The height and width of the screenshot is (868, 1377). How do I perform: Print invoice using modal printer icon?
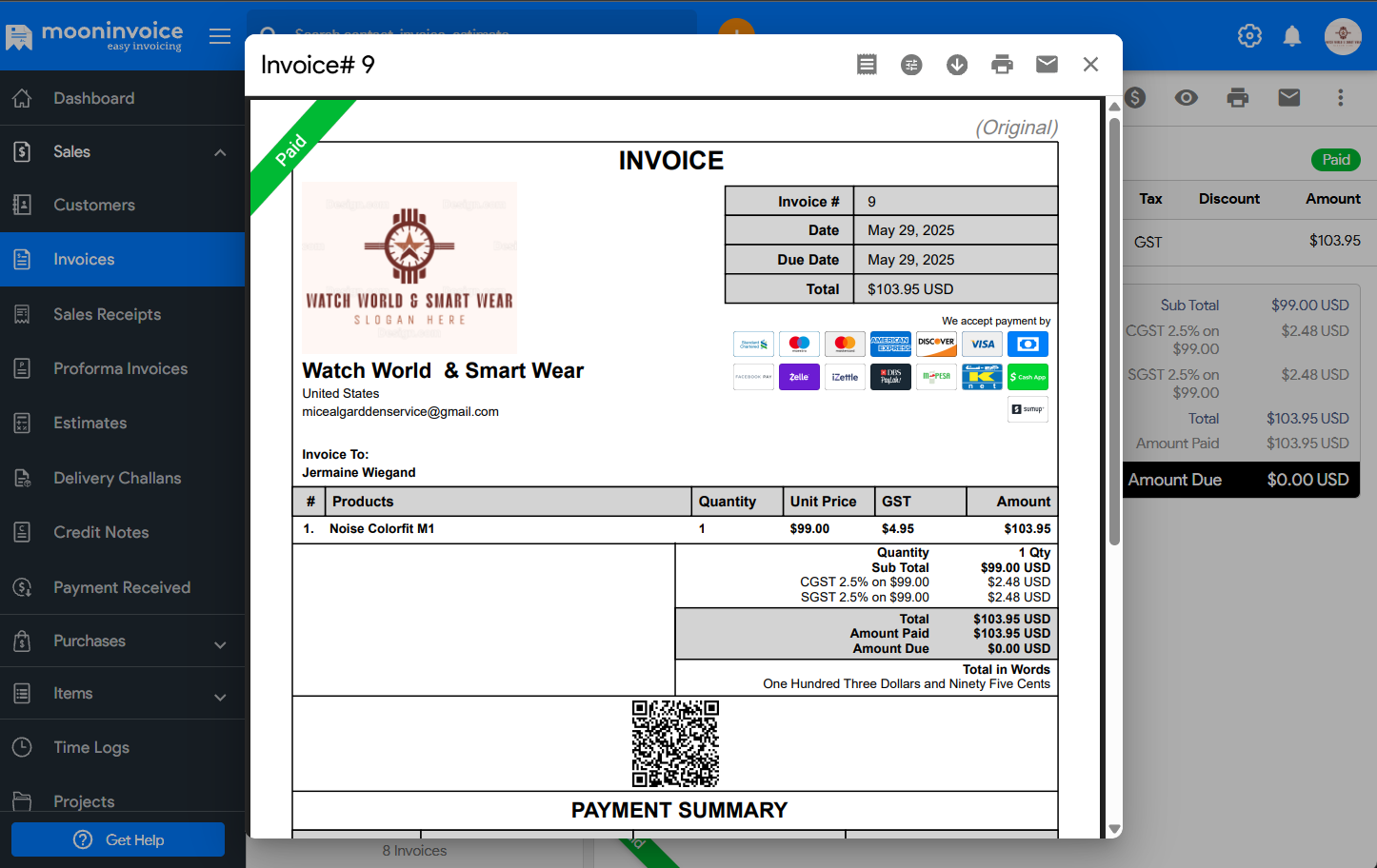point(1002,65)
